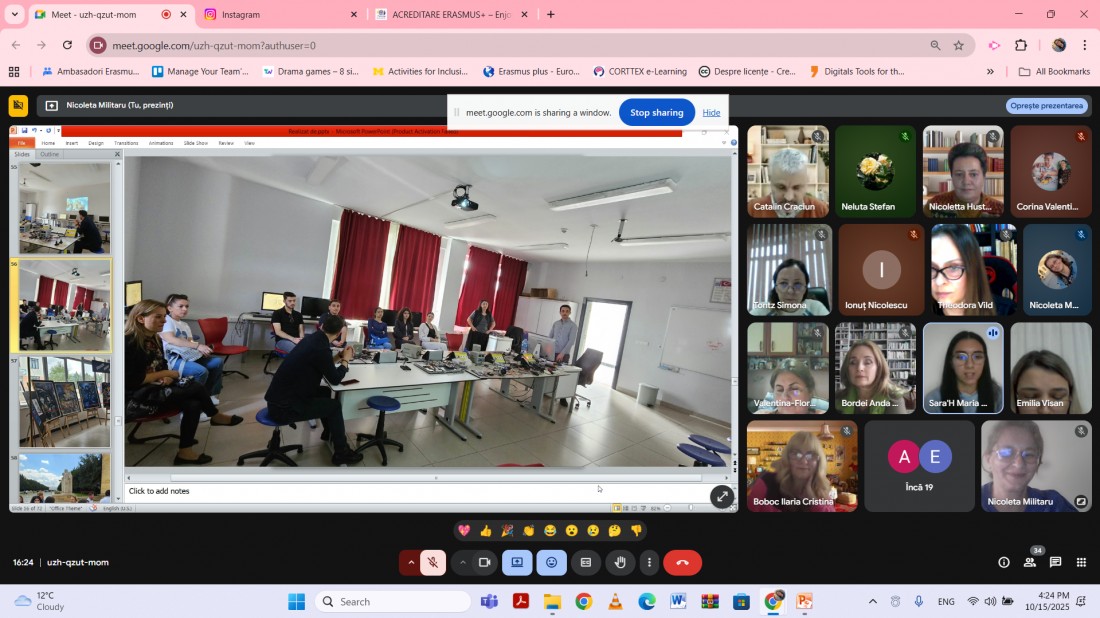The width and height of the screenshot is (1100, 618).
Task: Toggle the emoji reactions bar
Action: pyautogui.click(x=551, y=563)
